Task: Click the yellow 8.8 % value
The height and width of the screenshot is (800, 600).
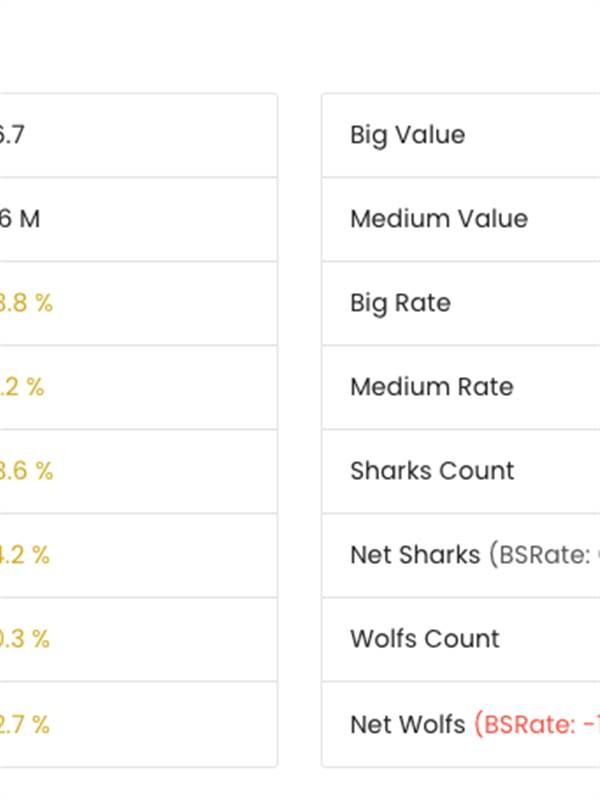Action: (26, 303)
